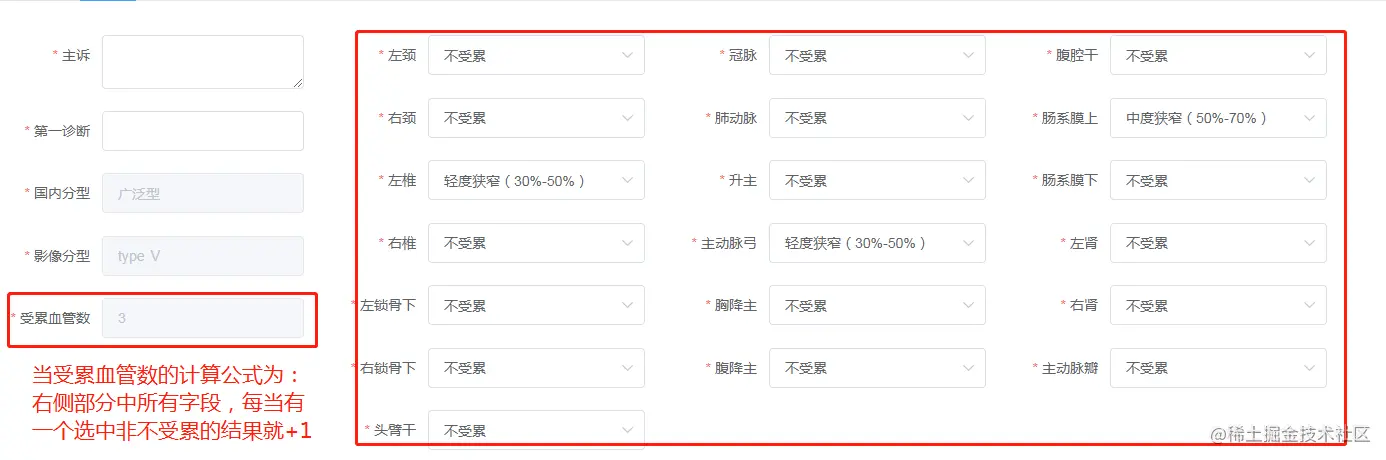Click the 第一诊断 input field
Viewport: 1386px width, 460px height.
[x=203, y=131]
